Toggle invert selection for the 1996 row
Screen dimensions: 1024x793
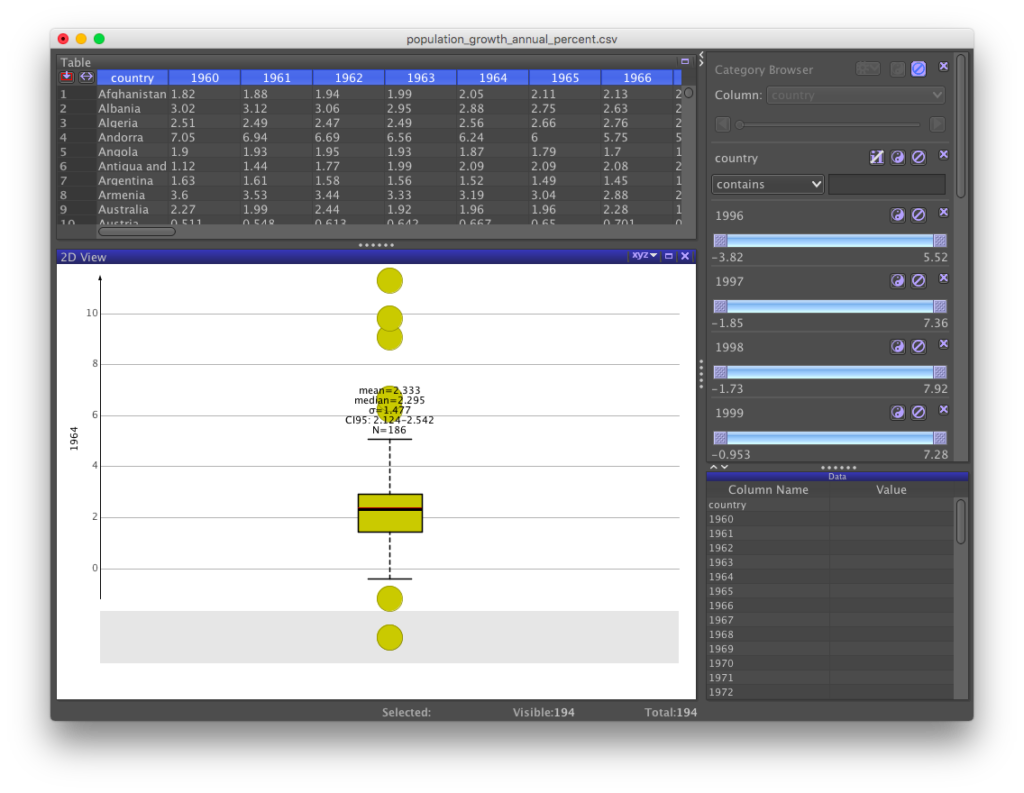point(898,213)
